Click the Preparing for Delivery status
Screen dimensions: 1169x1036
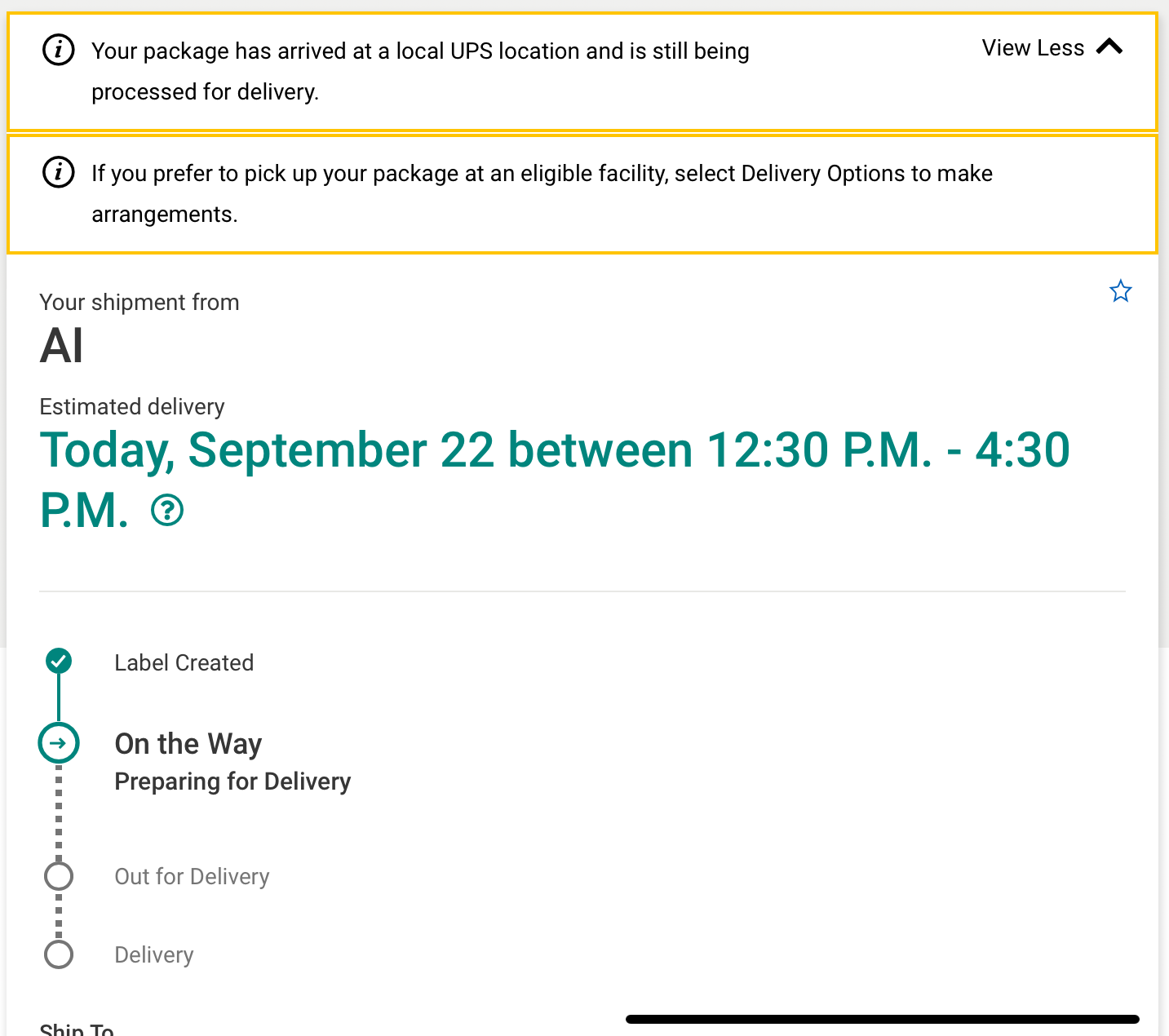(232, 781)
